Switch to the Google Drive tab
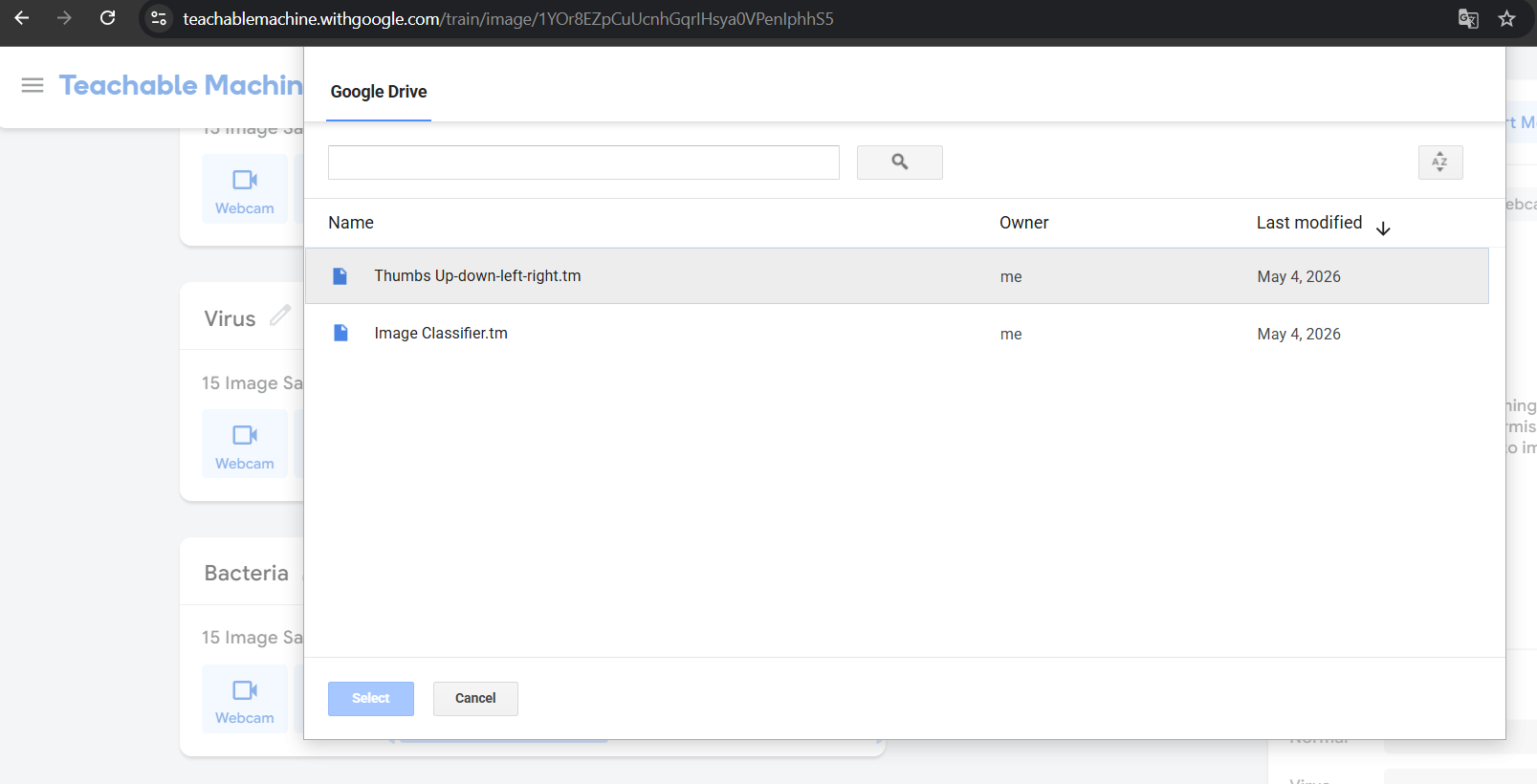This screenshot has height=784, width=1537. pos(379,92)
